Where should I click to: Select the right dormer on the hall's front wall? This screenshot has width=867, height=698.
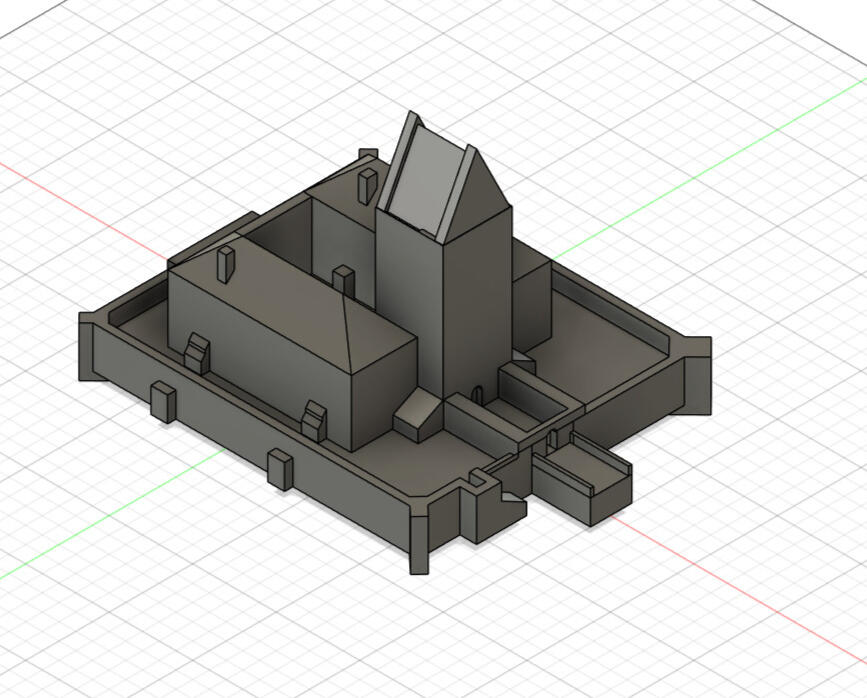click(315, 419)
